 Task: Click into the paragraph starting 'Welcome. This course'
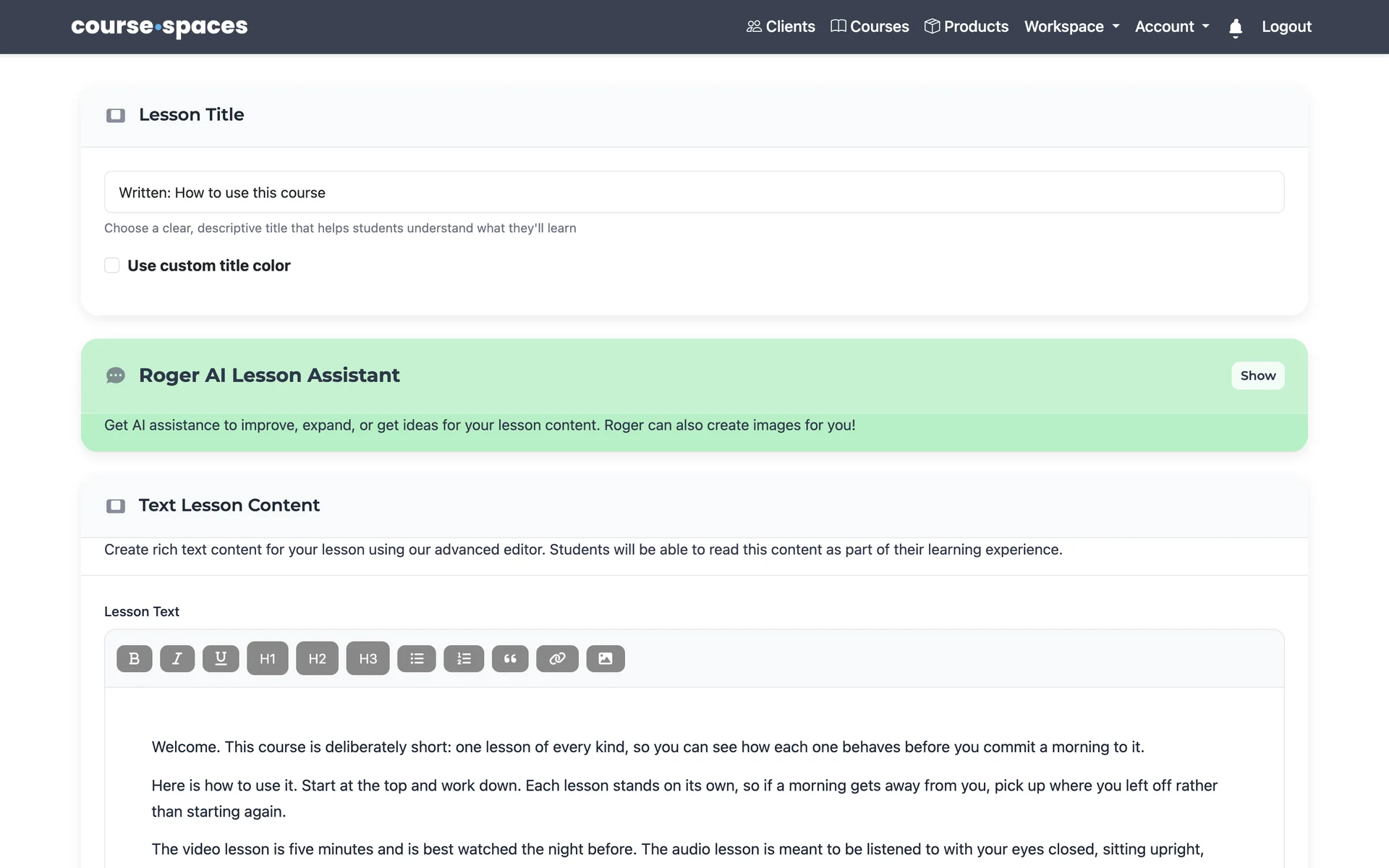[647, 747]
